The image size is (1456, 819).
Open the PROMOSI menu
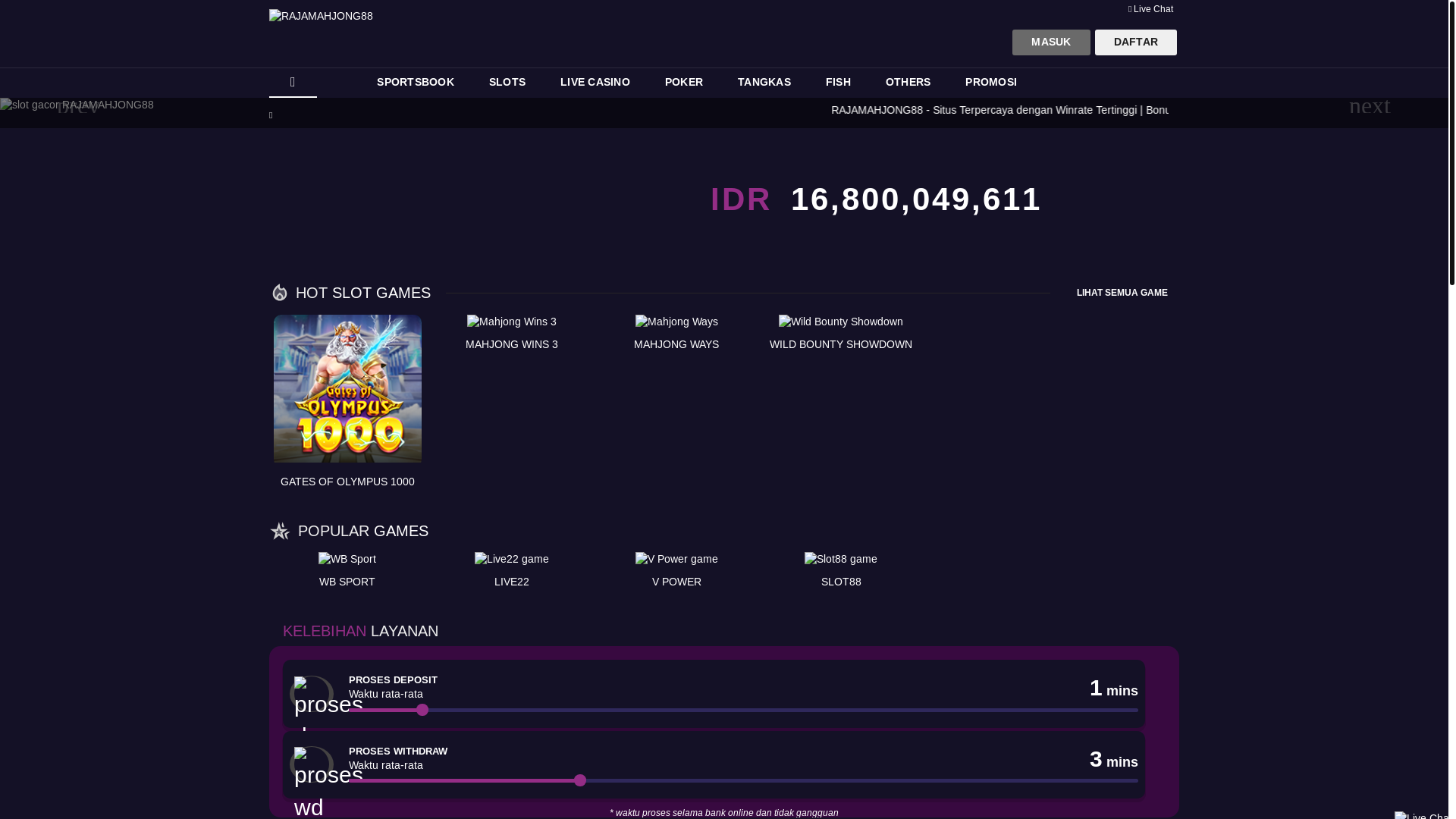click(x=991, y=82)
